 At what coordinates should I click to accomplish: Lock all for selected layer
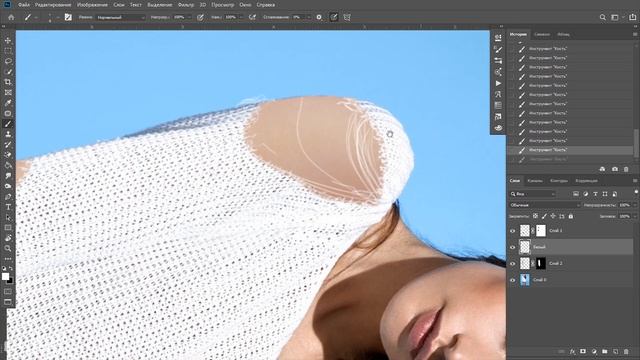pyautogui.click(x=571, y=216)
